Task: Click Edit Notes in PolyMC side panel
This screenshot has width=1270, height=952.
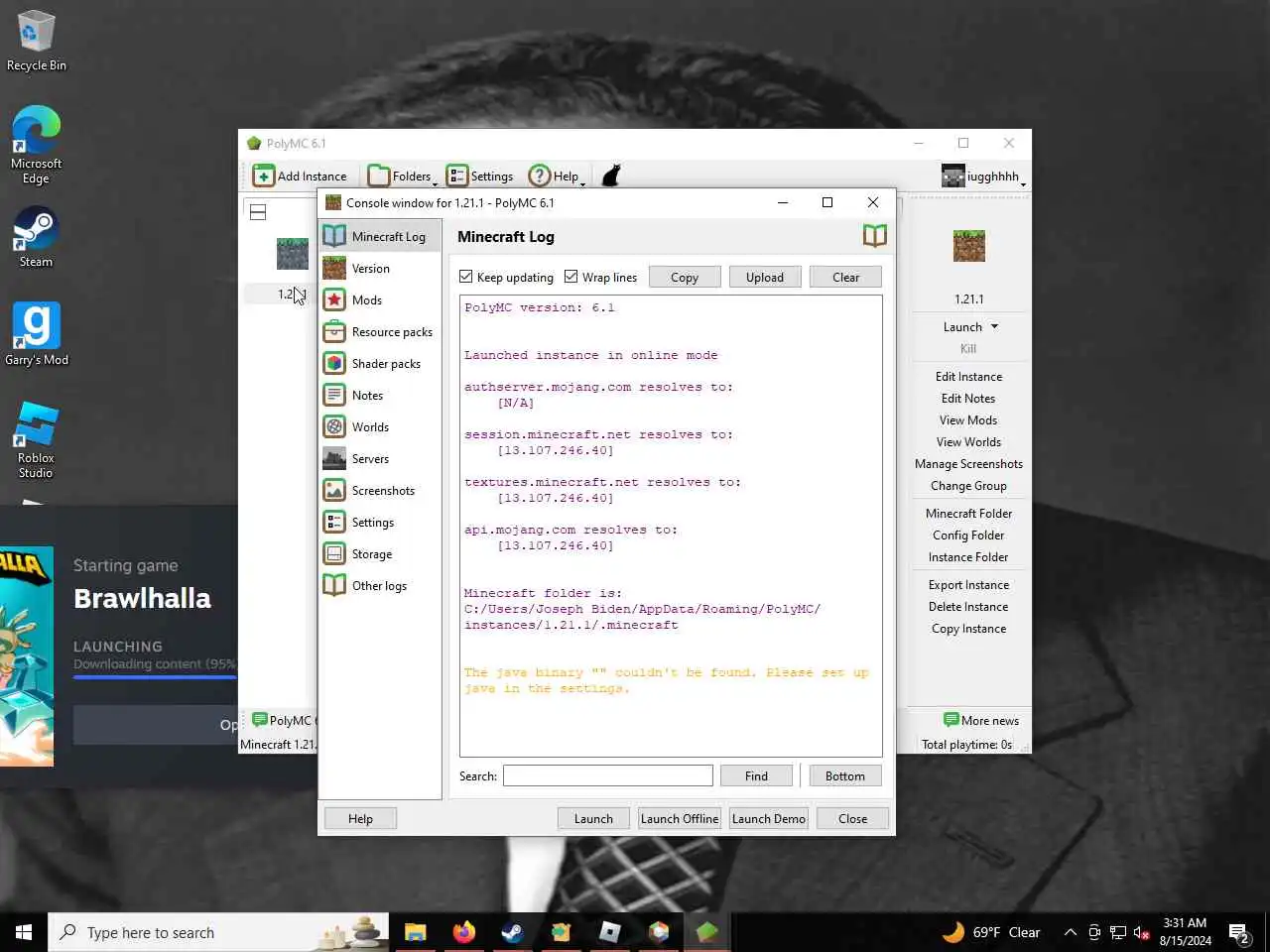Action: 968,399
